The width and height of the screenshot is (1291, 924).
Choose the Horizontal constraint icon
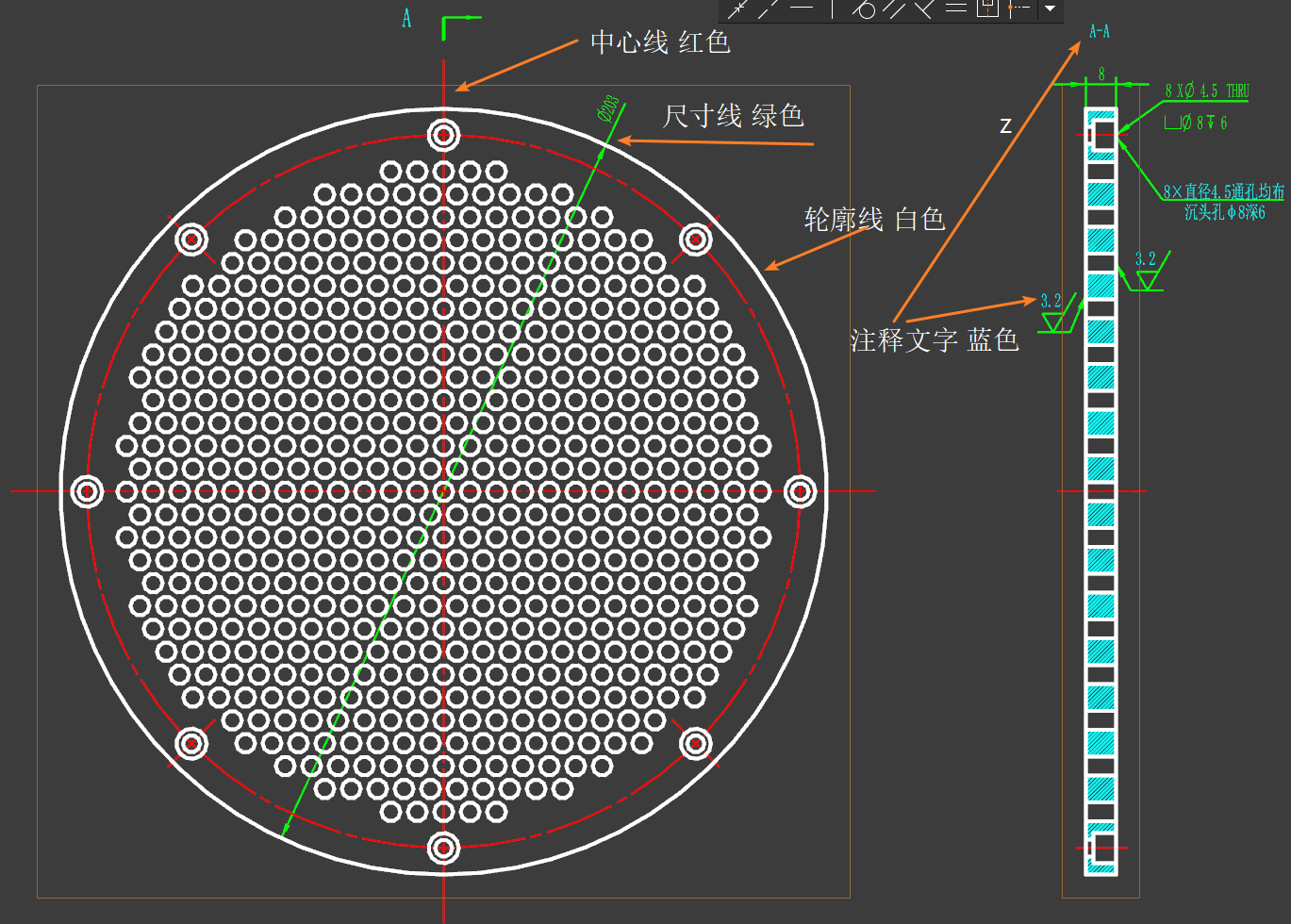(x=802, y=8)
